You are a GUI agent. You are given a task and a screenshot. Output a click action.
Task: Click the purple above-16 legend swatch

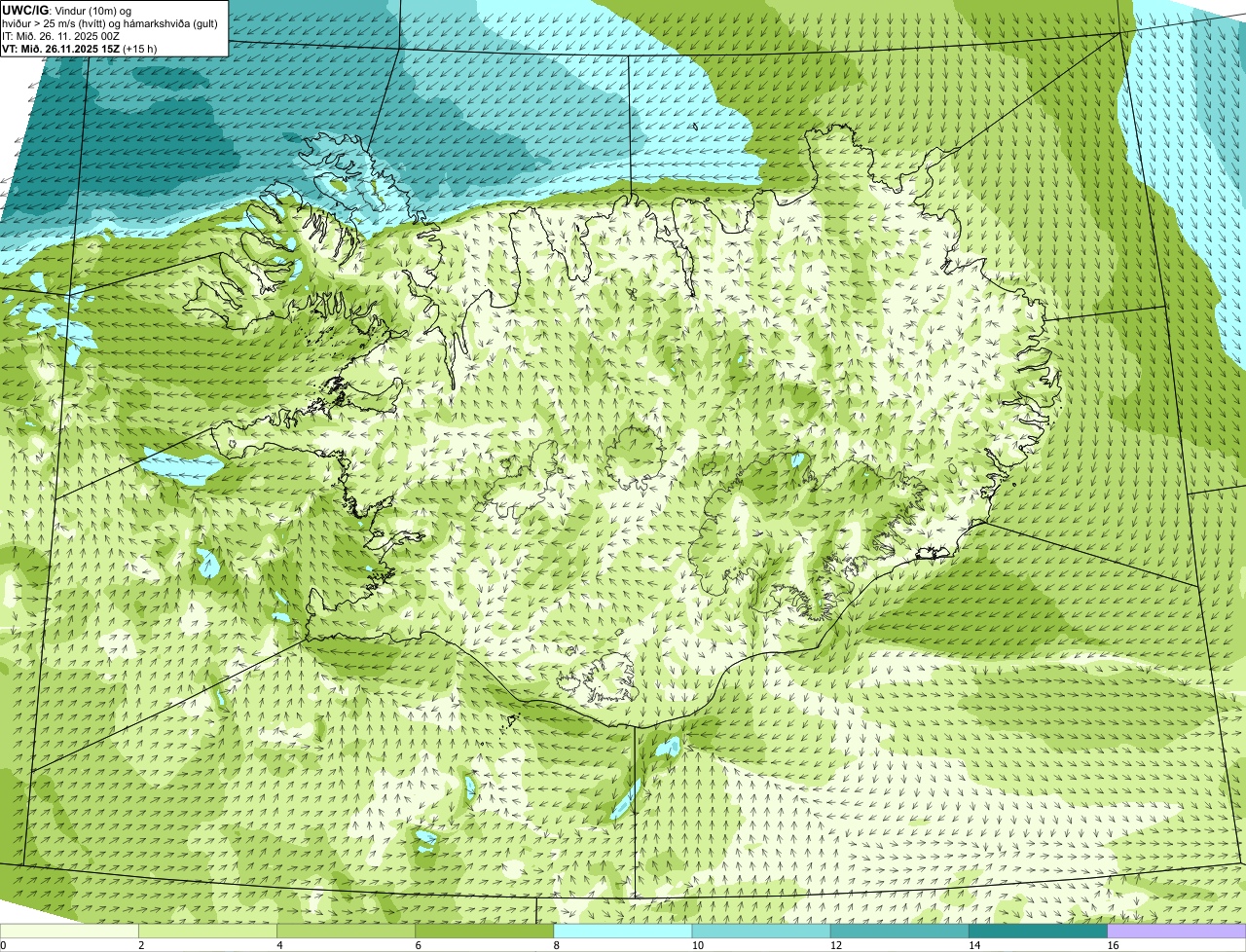pyautogui.click(x=1176, y=931)
